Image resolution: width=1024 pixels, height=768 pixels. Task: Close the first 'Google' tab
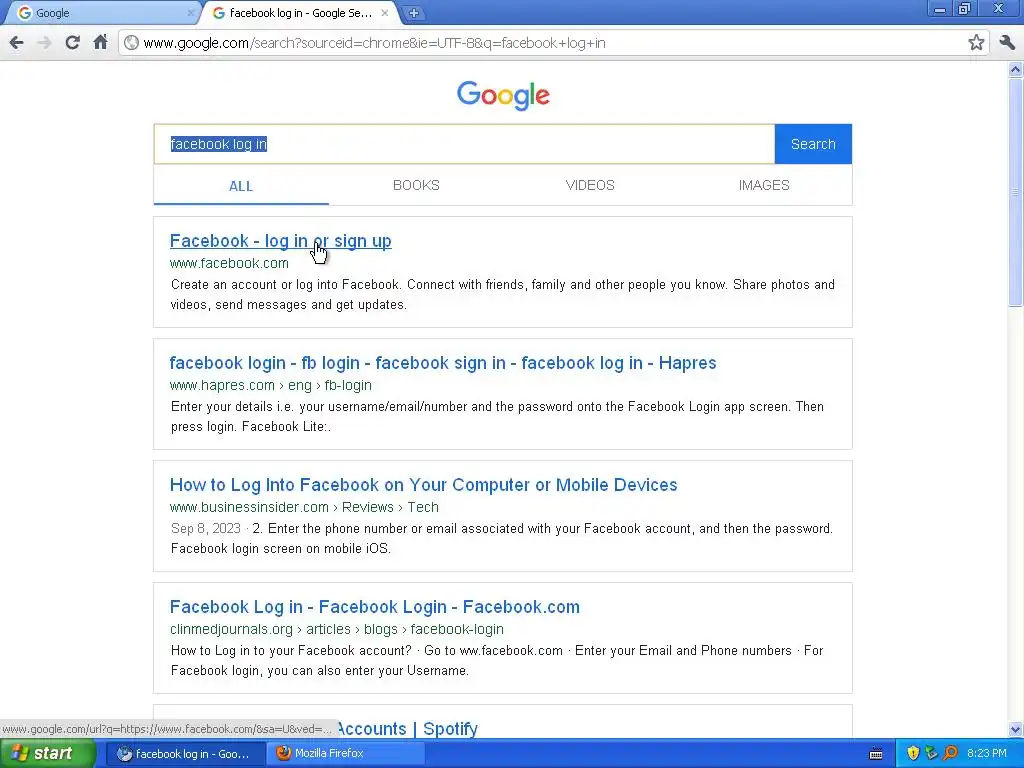(191, 12)
